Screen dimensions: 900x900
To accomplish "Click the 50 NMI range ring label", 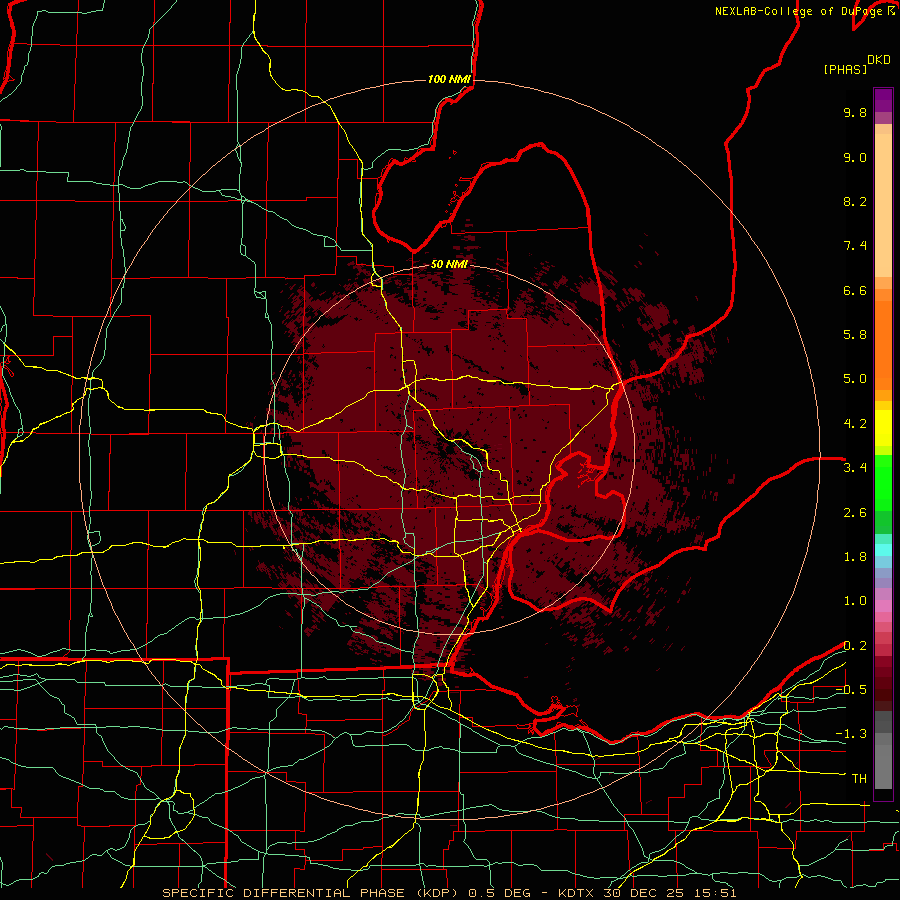I will (x=449, y=264).
